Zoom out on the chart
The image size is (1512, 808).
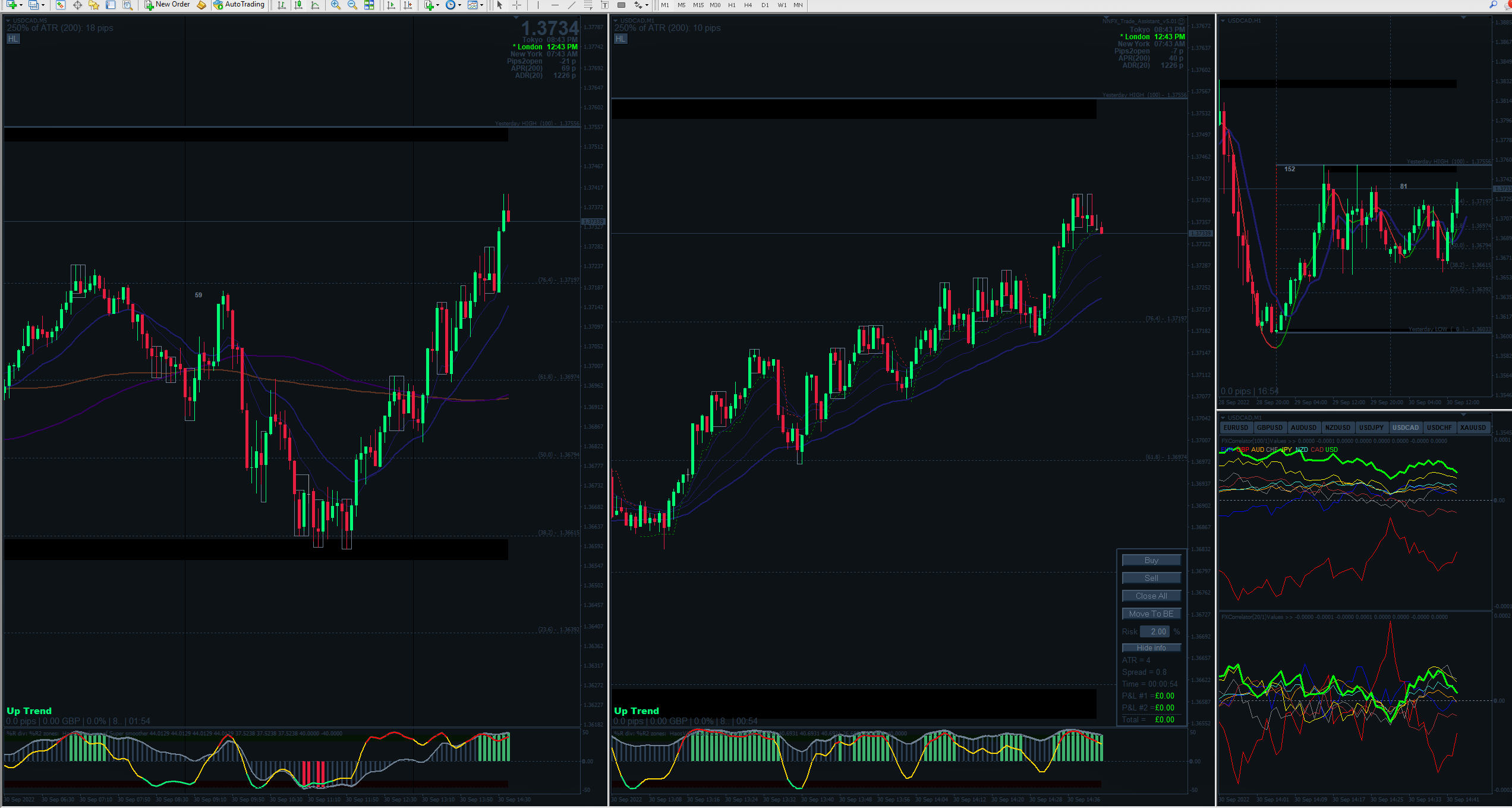tap(352, 5)
